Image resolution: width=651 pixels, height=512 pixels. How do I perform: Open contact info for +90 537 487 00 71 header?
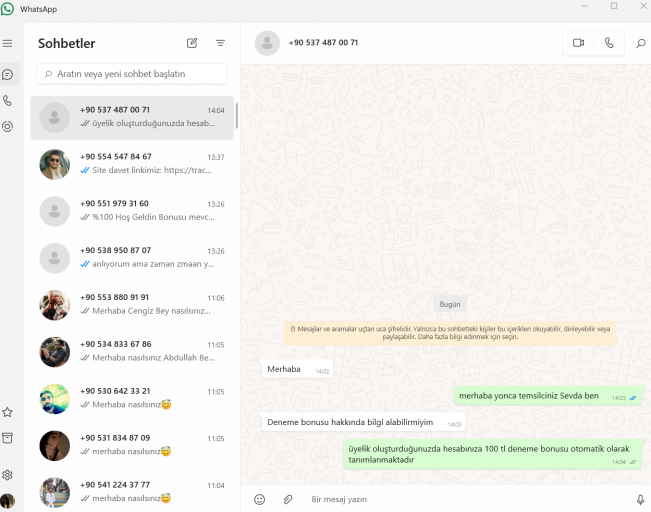click(323, 43)
